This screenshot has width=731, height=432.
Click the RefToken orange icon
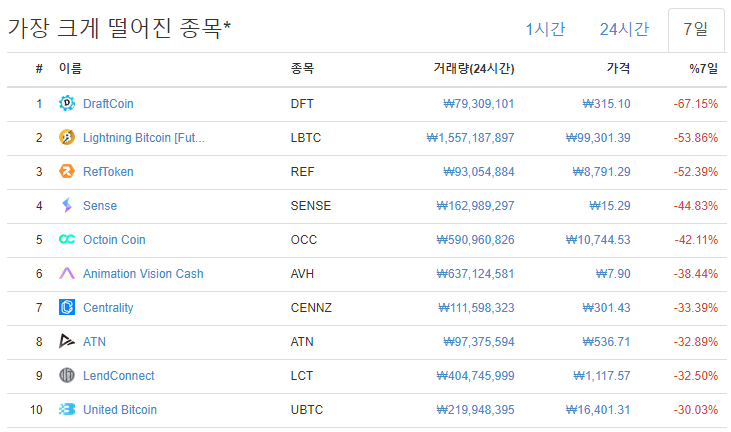(67, 171)
